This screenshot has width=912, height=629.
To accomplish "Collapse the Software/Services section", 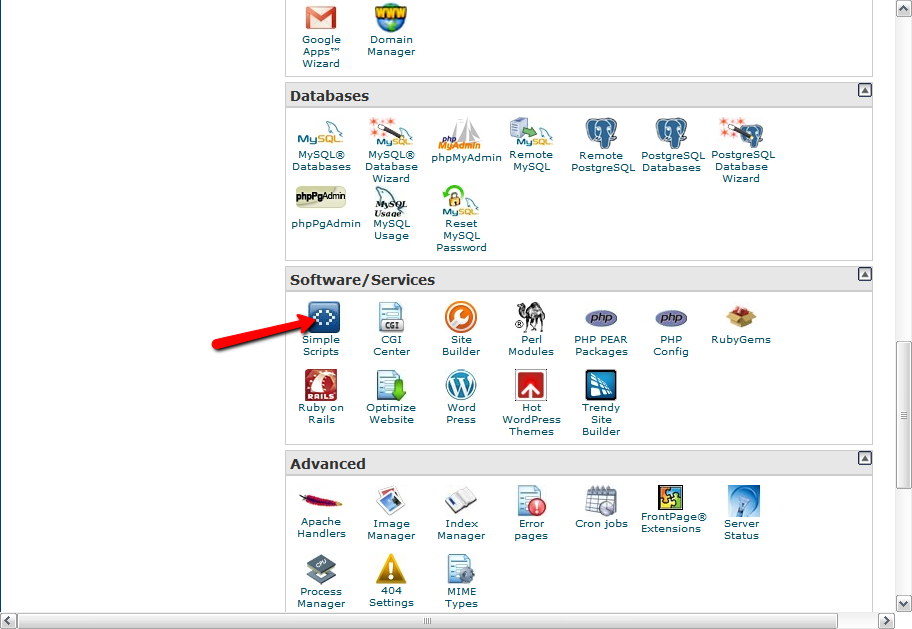I will point(865,274).
